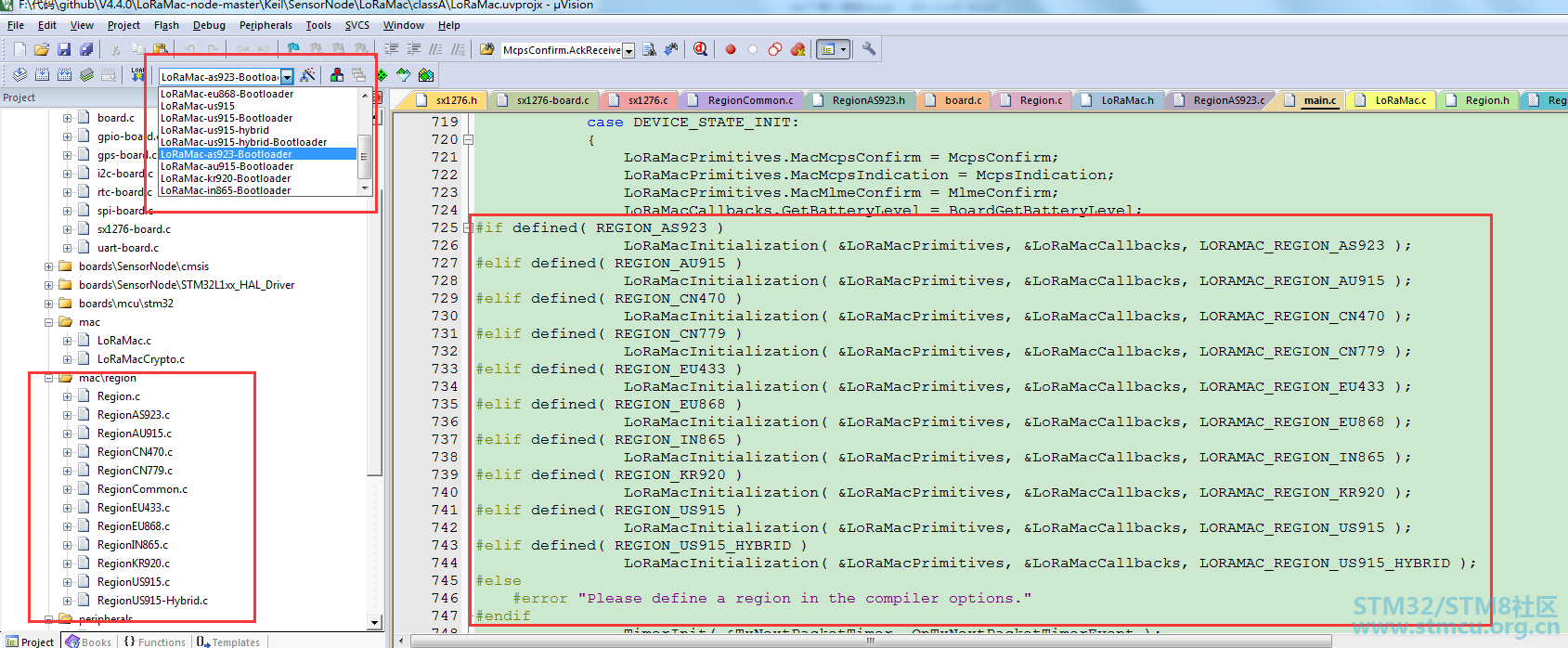Image resolution: width=1568 pixels, height=648 pixels.
Task: Expand the boards\mcu\stm32 folder
Action: (49, 304)
